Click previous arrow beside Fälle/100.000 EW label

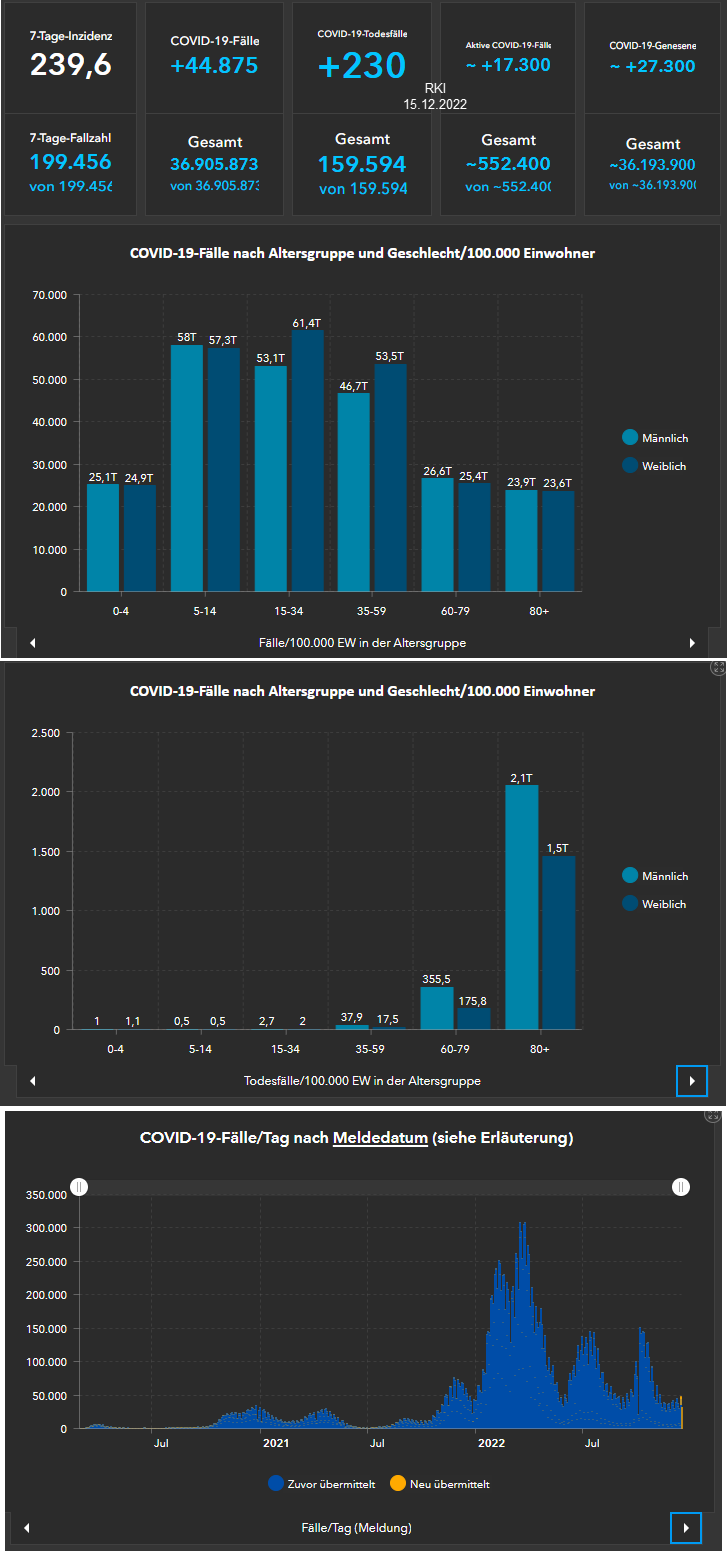point(33,643)
